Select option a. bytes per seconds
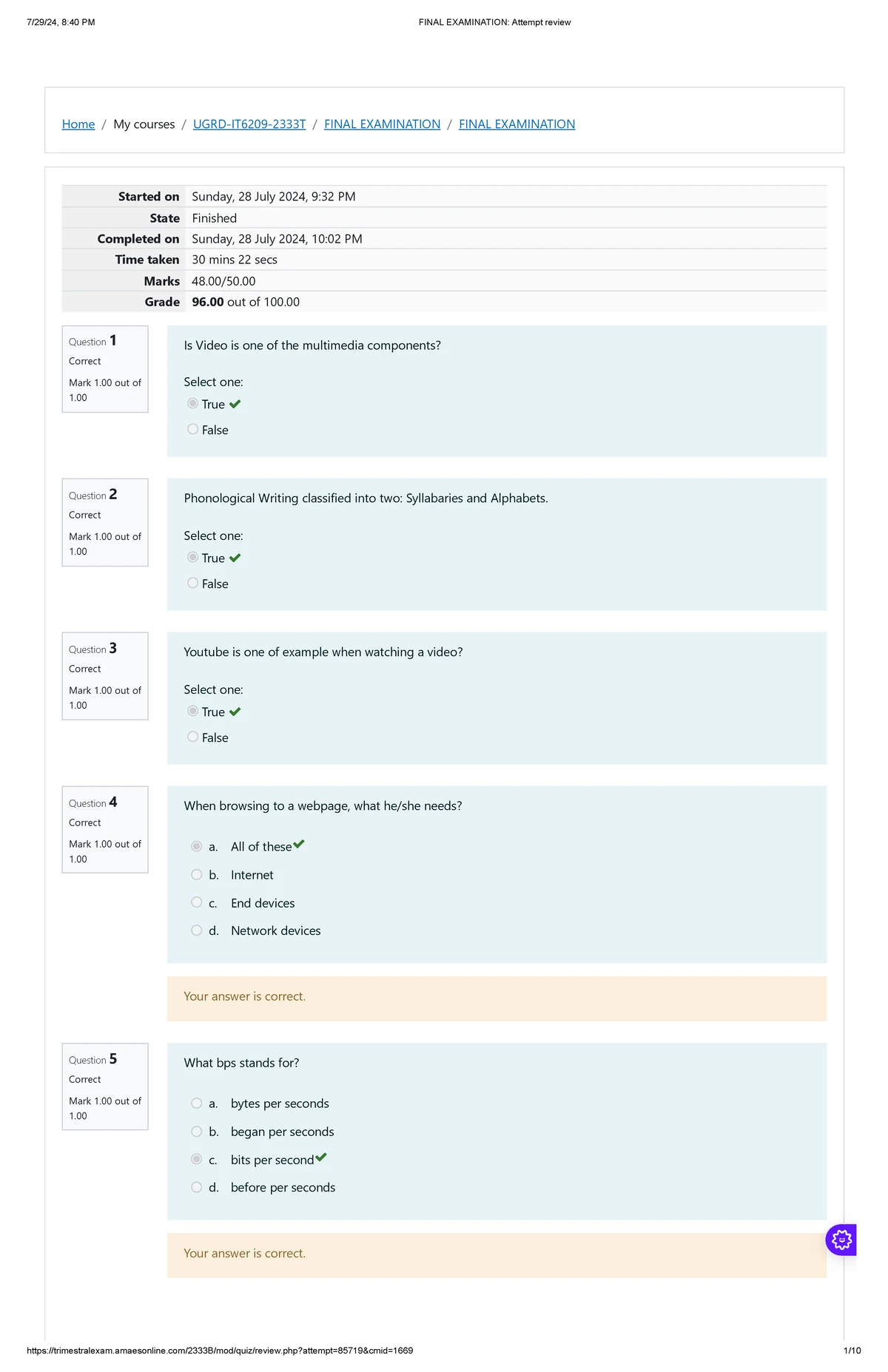888x1372 pixels. [197, 1104]
